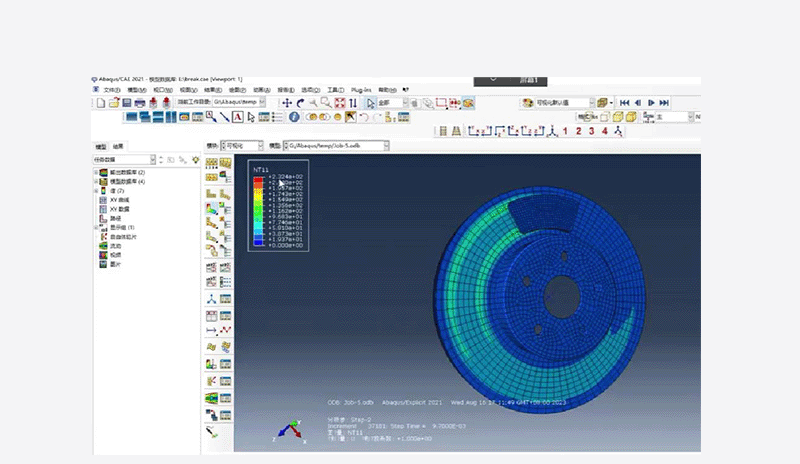Click the red color in NT11 legend

tap(257, 178)
